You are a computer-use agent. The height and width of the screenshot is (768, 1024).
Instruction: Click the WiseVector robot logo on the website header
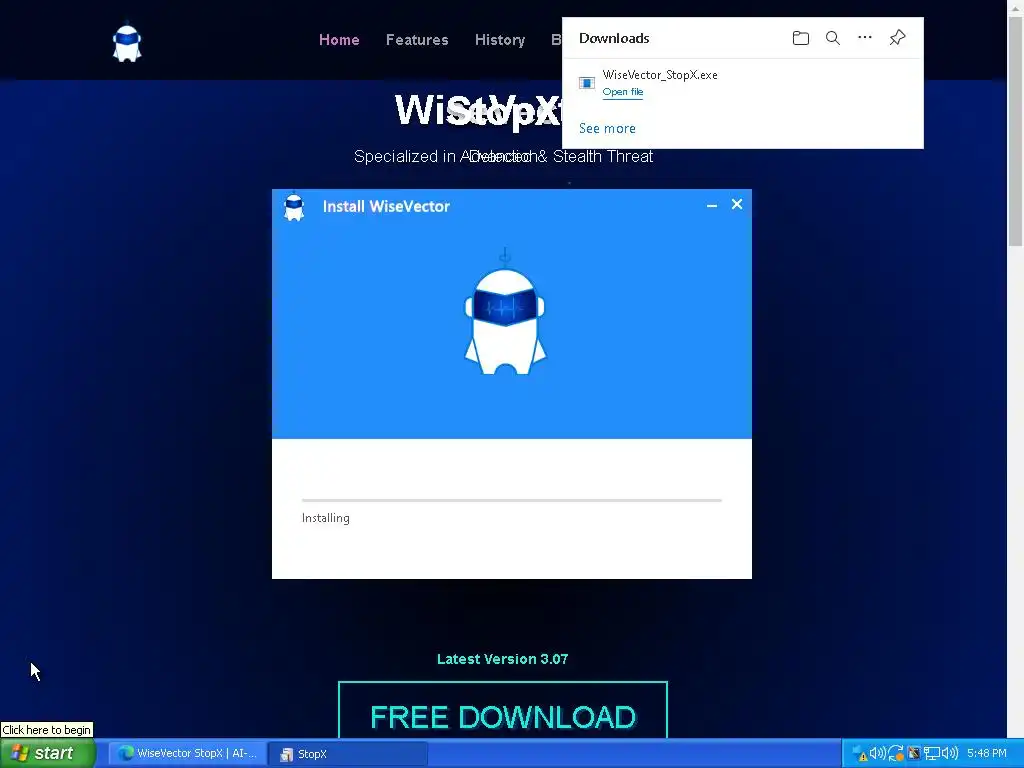tap(127, 44)
